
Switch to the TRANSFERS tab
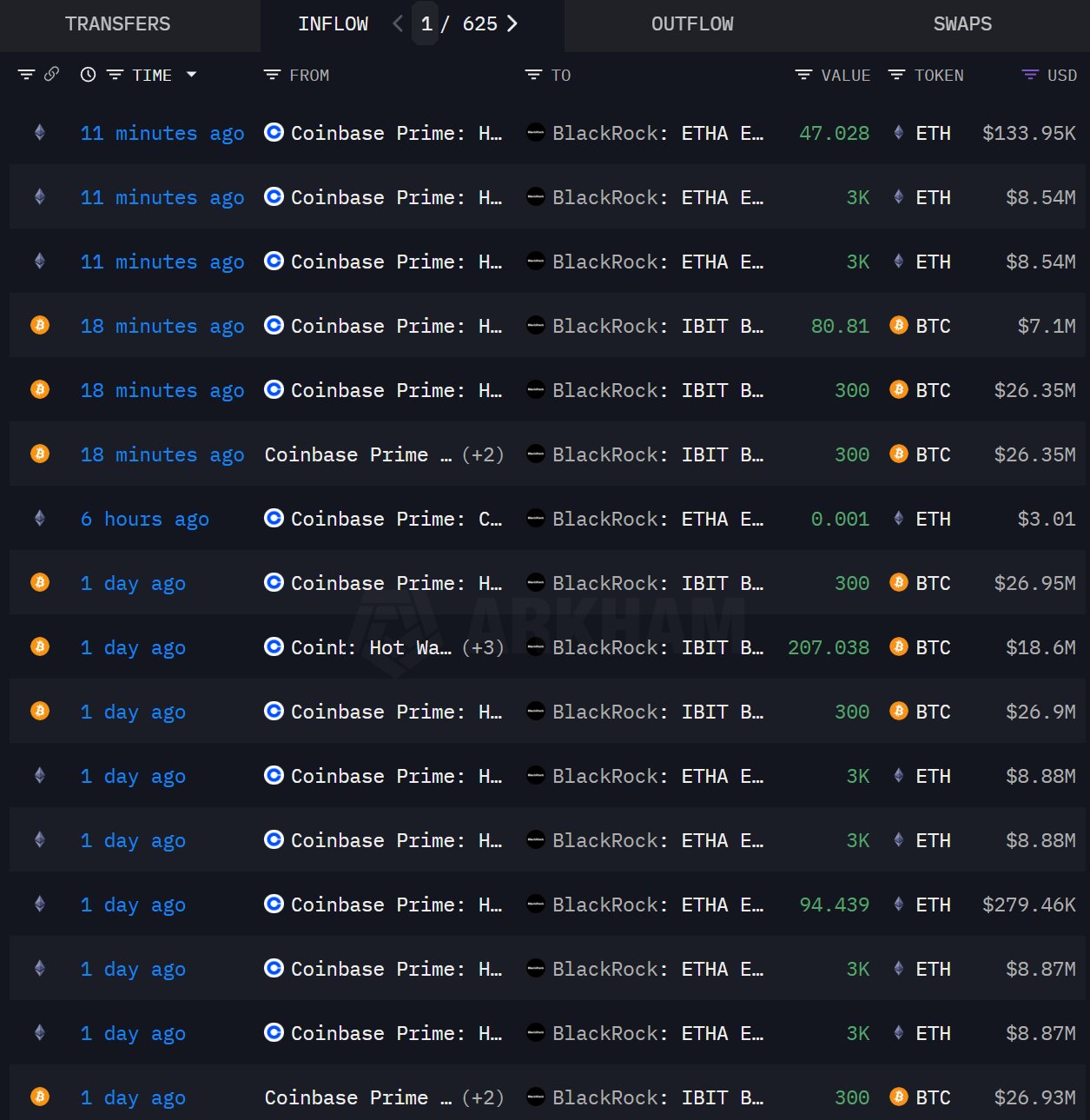(117, 24)
